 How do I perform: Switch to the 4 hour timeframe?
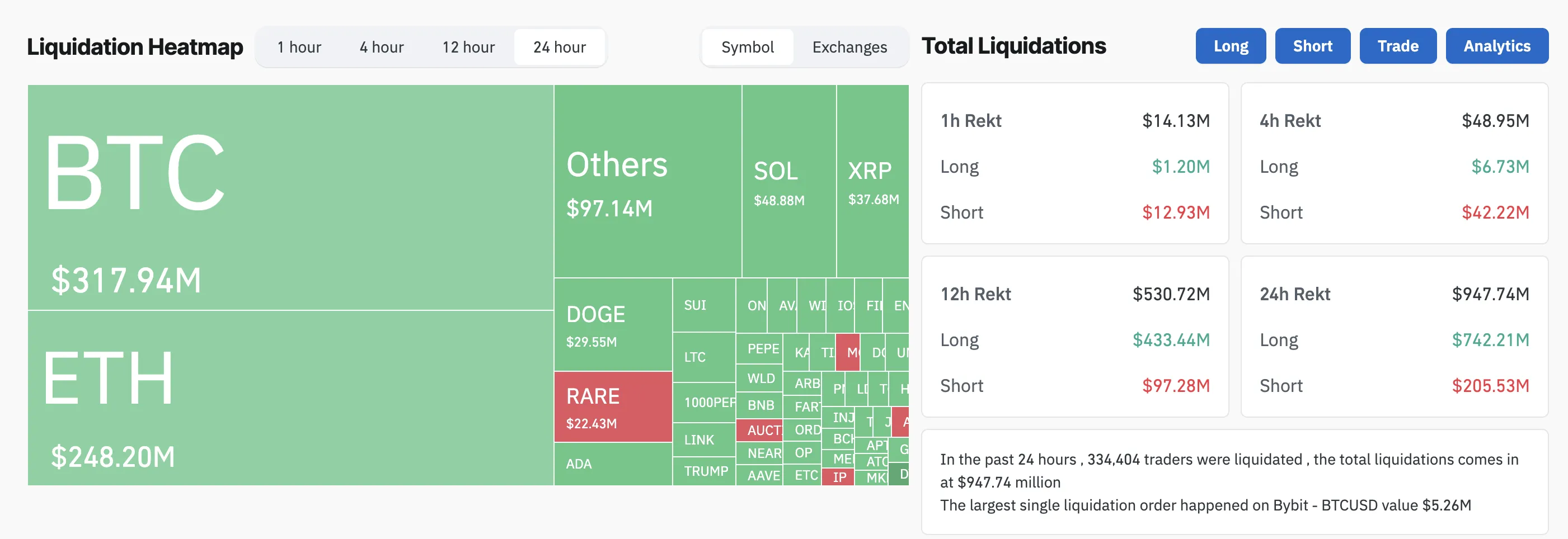[382, 47]
